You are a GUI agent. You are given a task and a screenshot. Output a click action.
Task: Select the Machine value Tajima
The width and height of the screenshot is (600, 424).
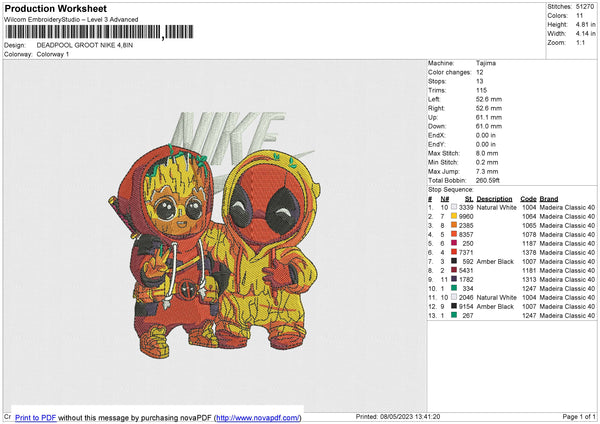coord(486,63)
